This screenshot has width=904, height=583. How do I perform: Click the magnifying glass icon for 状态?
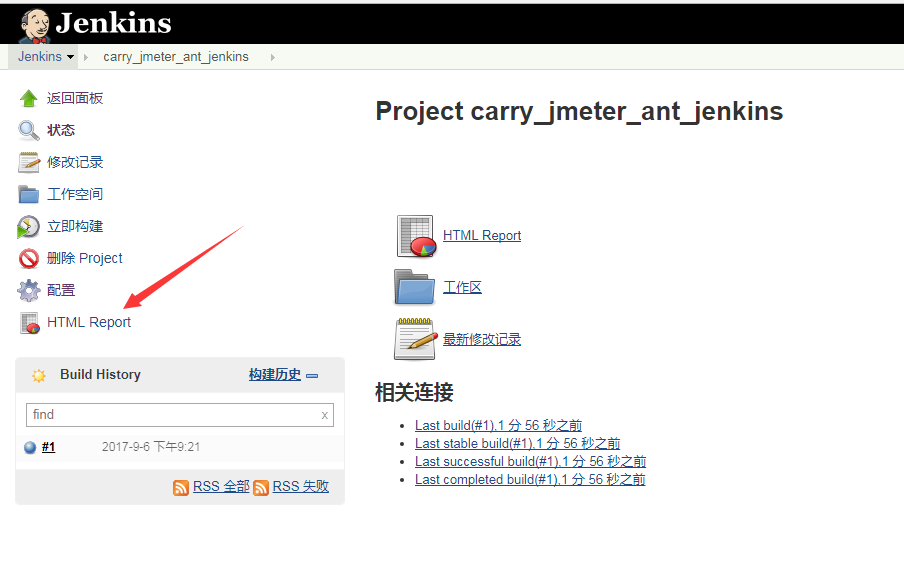[x=28, y=130]
